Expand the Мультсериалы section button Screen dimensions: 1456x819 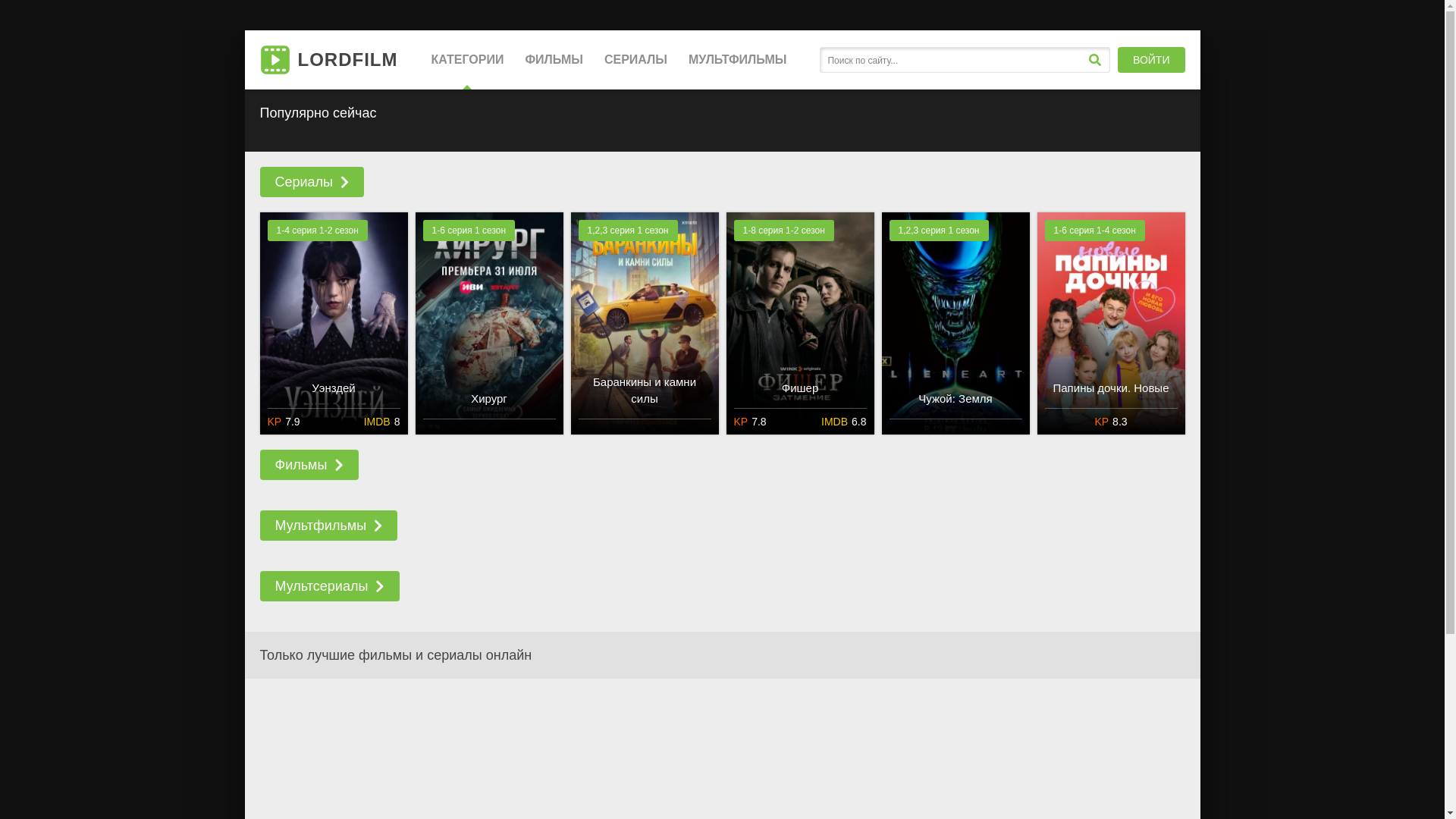coord(329,586)
